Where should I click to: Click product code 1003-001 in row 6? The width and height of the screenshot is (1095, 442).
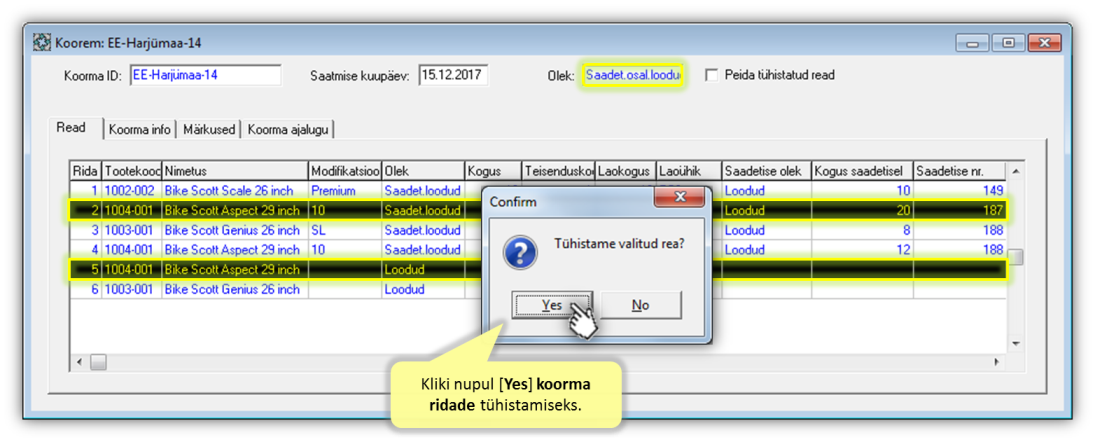[x=132, y=289]
